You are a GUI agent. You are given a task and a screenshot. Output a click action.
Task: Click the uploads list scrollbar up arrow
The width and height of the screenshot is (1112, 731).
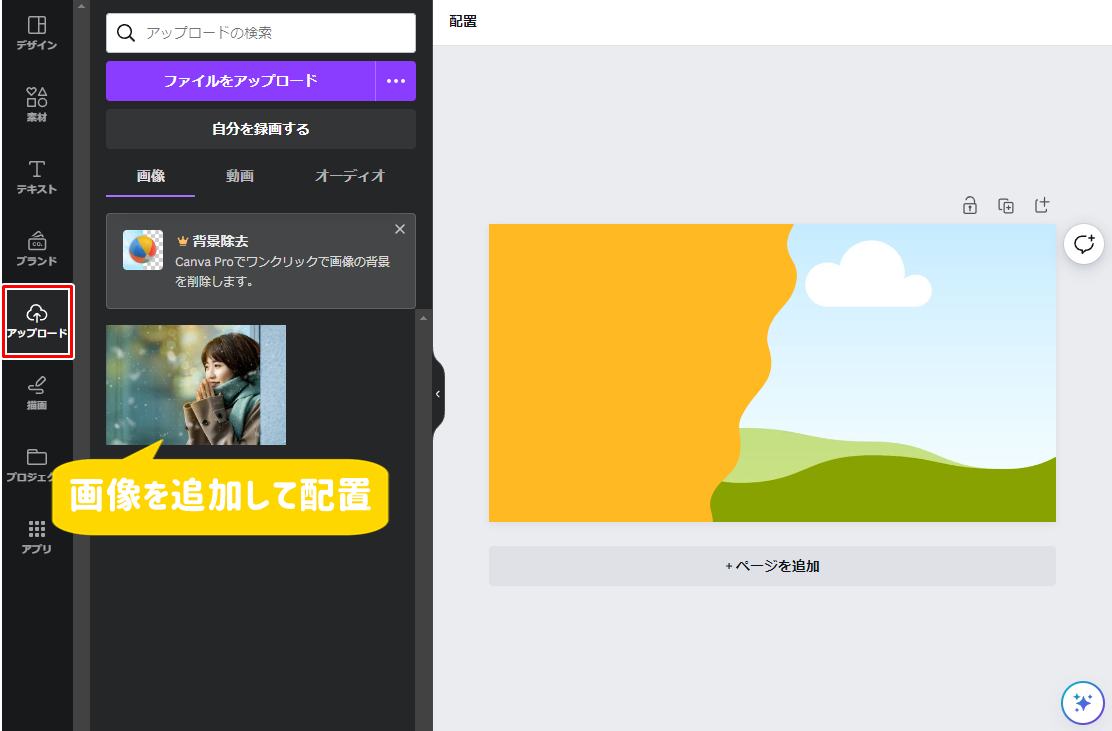[x=423, y=318]
